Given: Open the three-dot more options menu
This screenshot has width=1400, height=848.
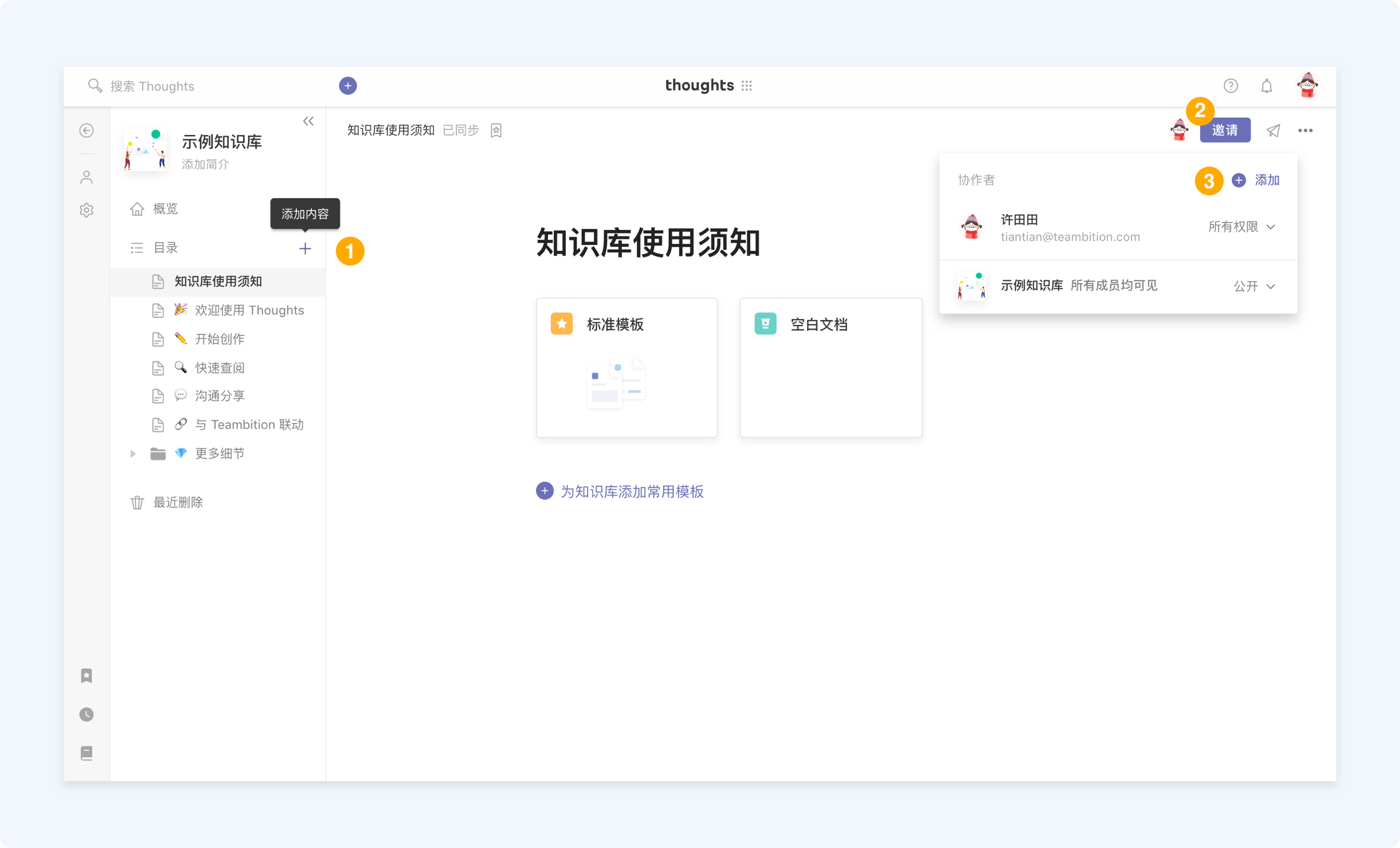Looking at the screenshot, I should click(x=1305, y=130).
